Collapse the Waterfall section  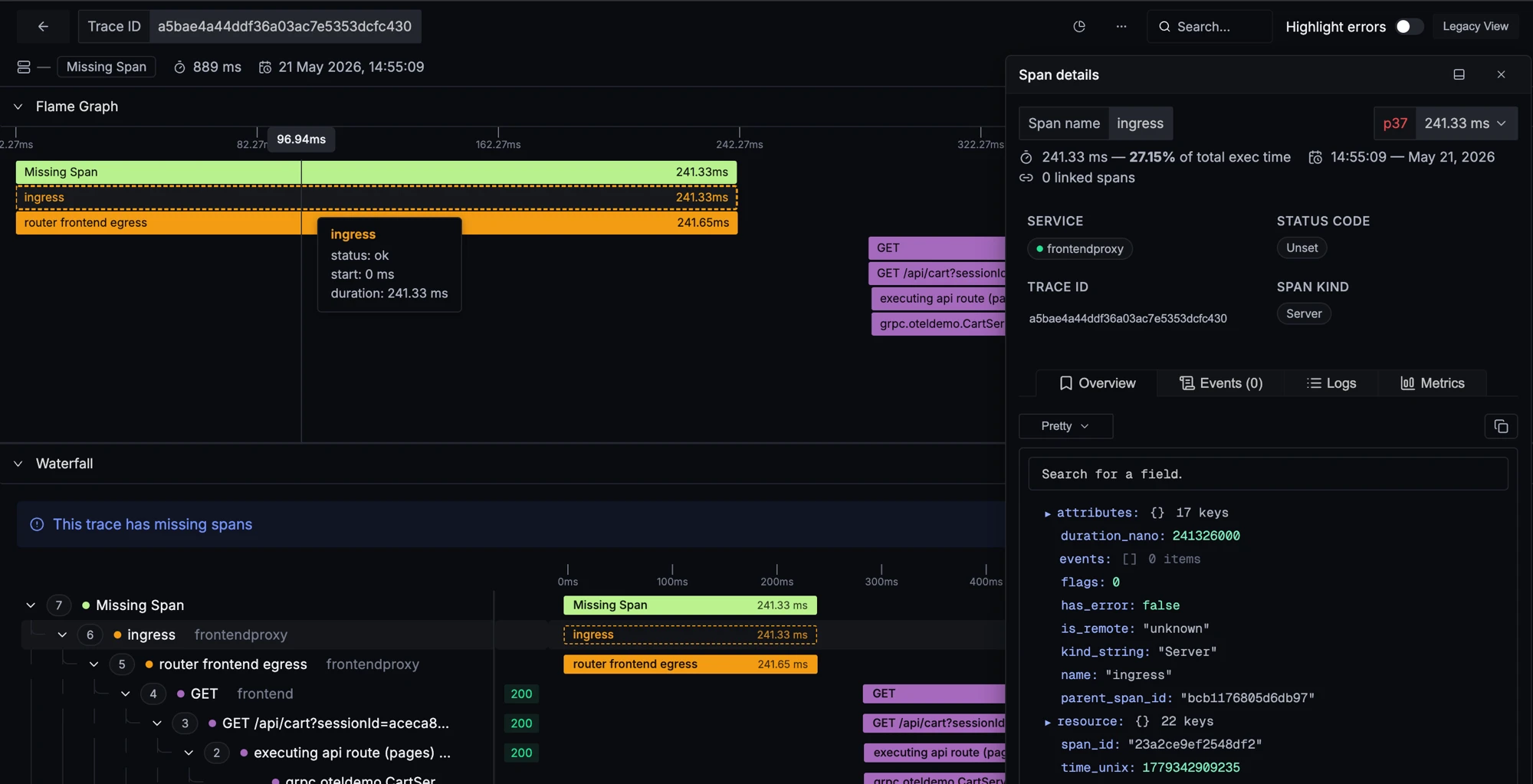(x=18, y=464)
